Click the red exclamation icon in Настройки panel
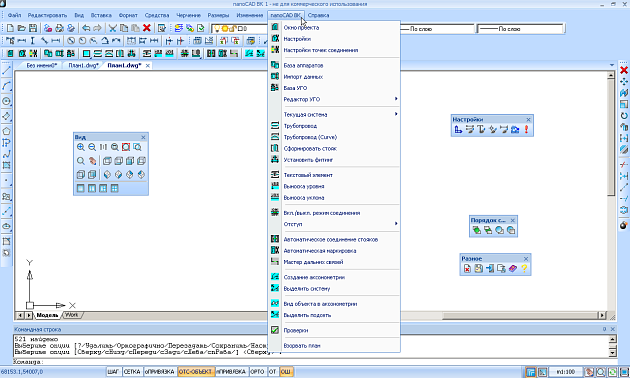Image resolution: width=630 pixels, height=378 pixels. pos(526,129)
